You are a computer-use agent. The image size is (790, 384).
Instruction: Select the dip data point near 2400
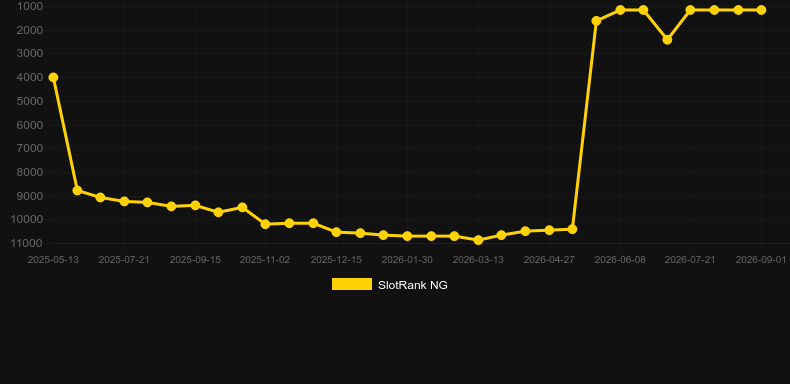(x=667, y=39)
